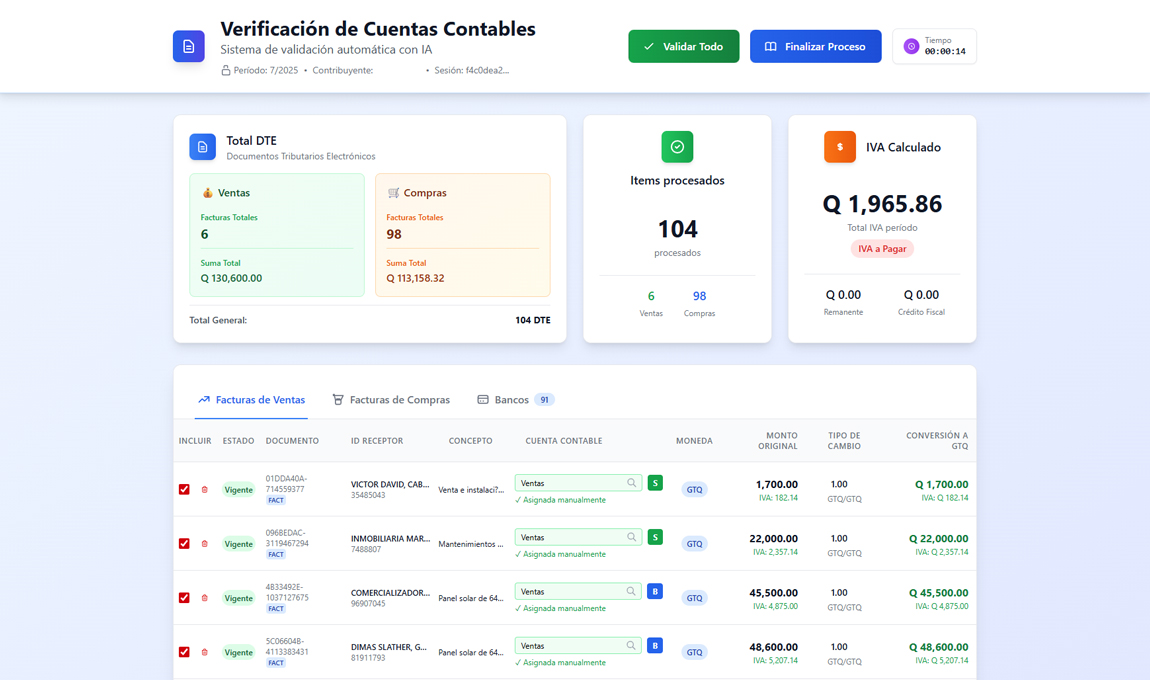1150x680 pixels.
Task: Disable the INCLUIR checkbox on the COMERCIALIZADOR row
Action: pyautogui.click(x=184, y=597)
